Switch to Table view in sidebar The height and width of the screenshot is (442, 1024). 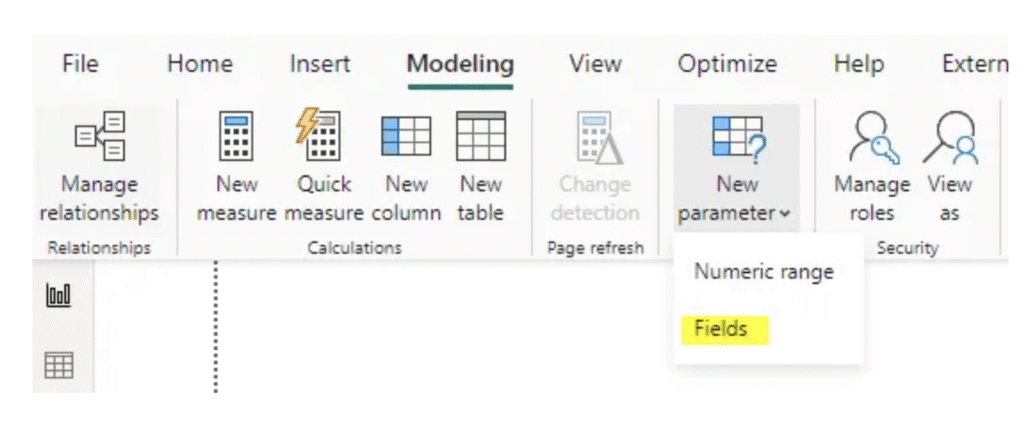pyautogui.click(x=60, y=367)
